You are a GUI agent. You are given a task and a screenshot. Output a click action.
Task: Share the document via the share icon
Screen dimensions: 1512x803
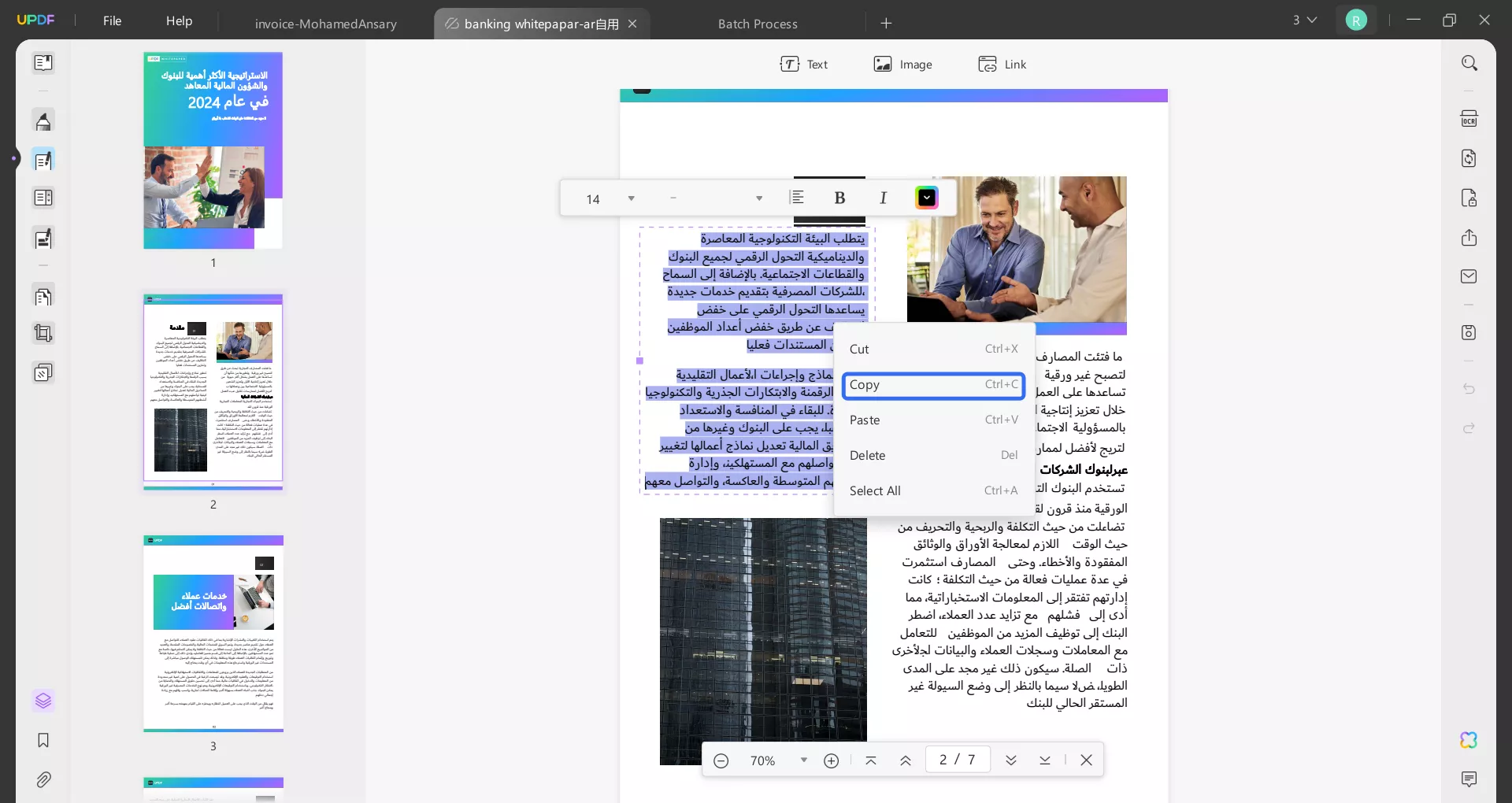(x=1469, y=238)
